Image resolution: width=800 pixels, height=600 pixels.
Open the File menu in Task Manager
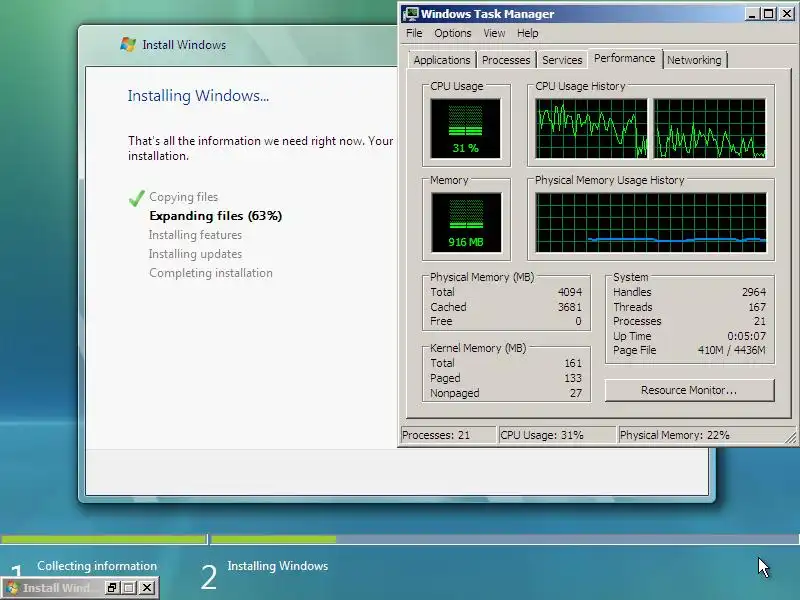(414, 33)
